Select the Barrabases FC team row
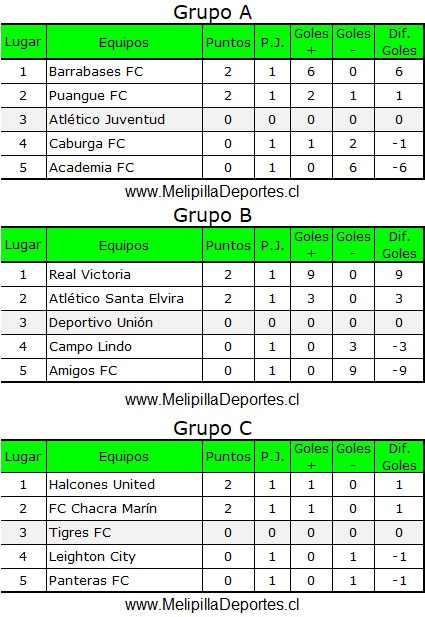This screenshot has width=425, height=617. (x=212, y=72)
